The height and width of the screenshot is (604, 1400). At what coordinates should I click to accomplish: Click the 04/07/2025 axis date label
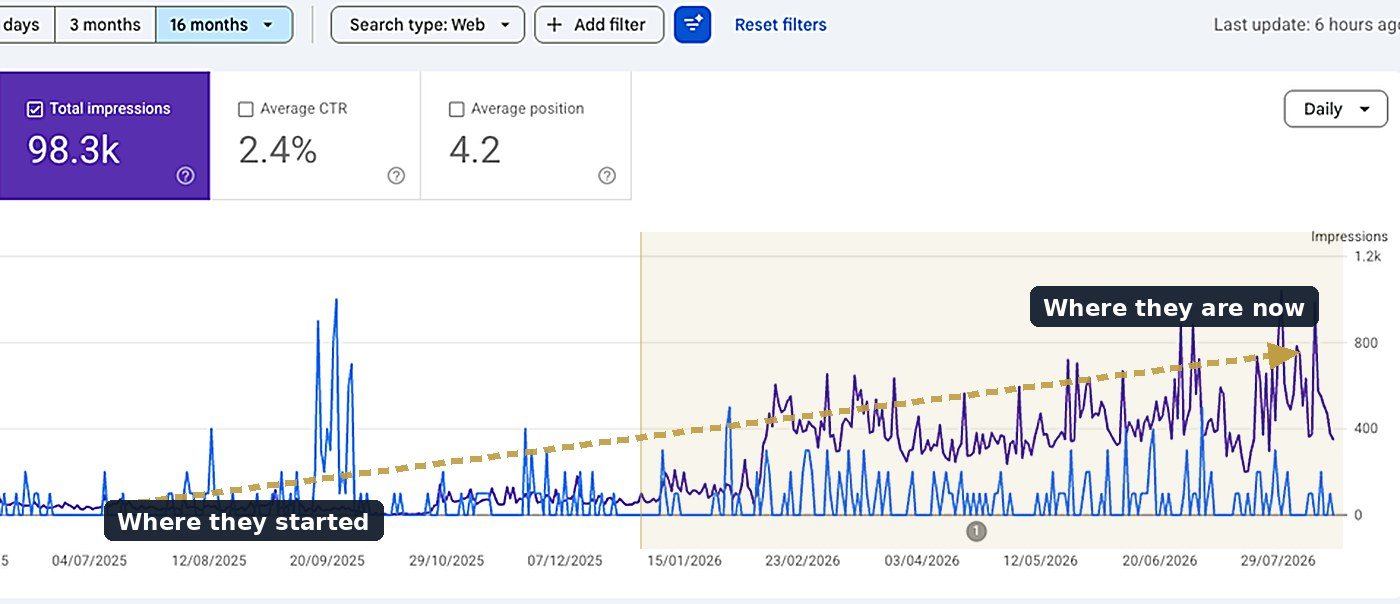tap(90, 561)
